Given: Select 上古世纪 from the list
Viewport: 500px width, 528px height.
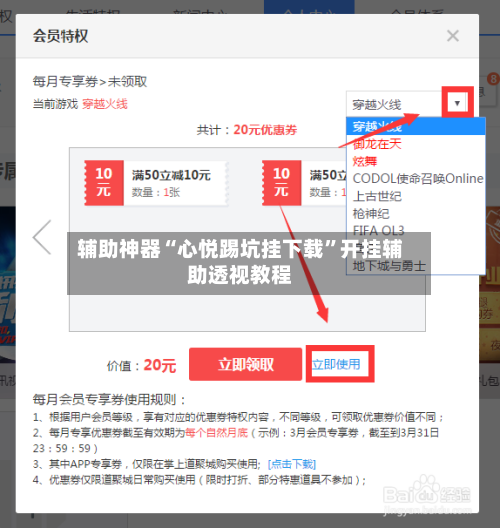Looking at the screenshot, I should tap(415, 196).
